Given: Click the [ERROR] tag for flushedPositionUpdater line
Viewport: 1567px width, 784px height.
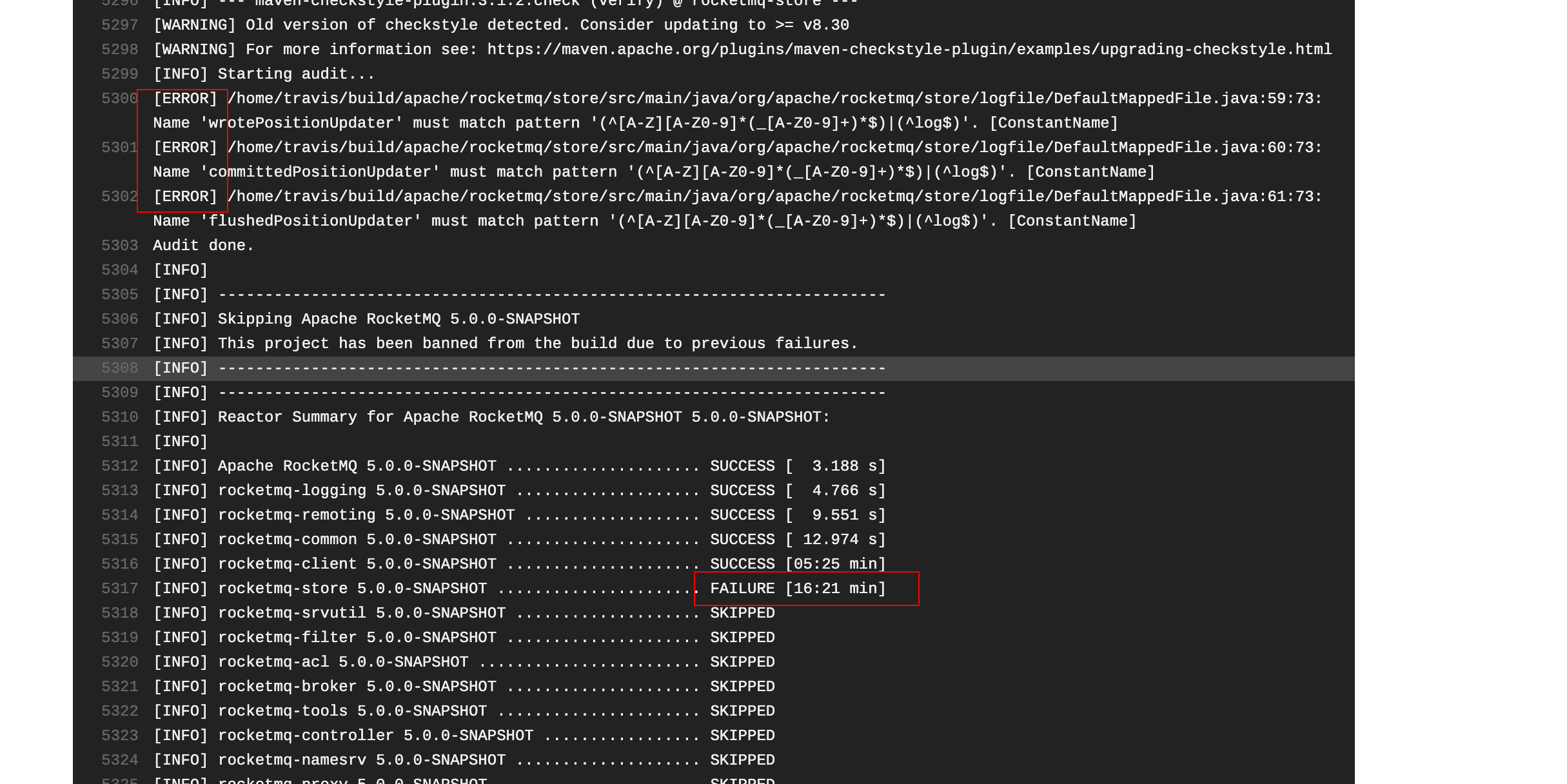Looking at the screenshot, I should (x=185, y=197).
